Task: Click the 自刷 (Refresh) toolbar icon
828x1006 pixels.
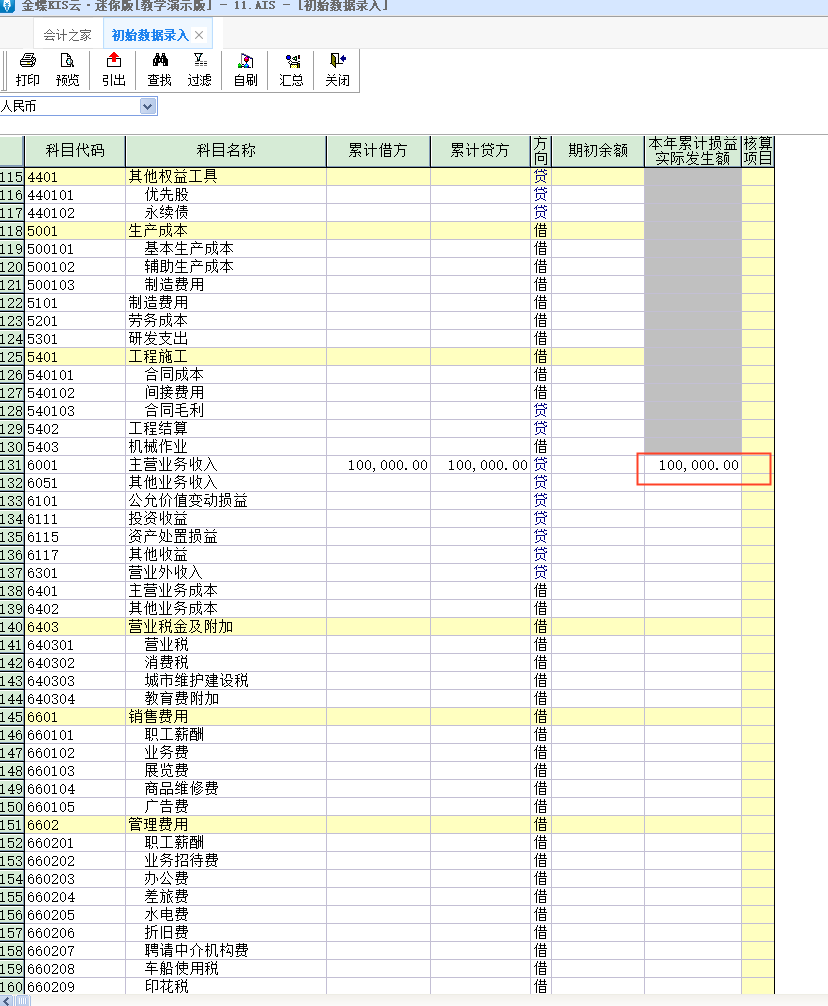Action: coord(245,69)
